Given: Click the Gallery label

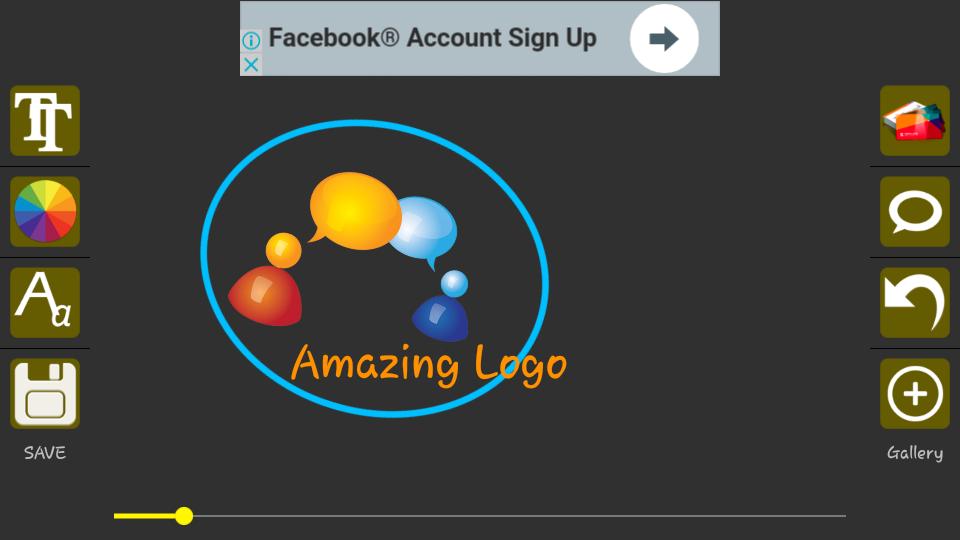Looking at the screenshot, I should pyautogui.click(x=915, y=453).
